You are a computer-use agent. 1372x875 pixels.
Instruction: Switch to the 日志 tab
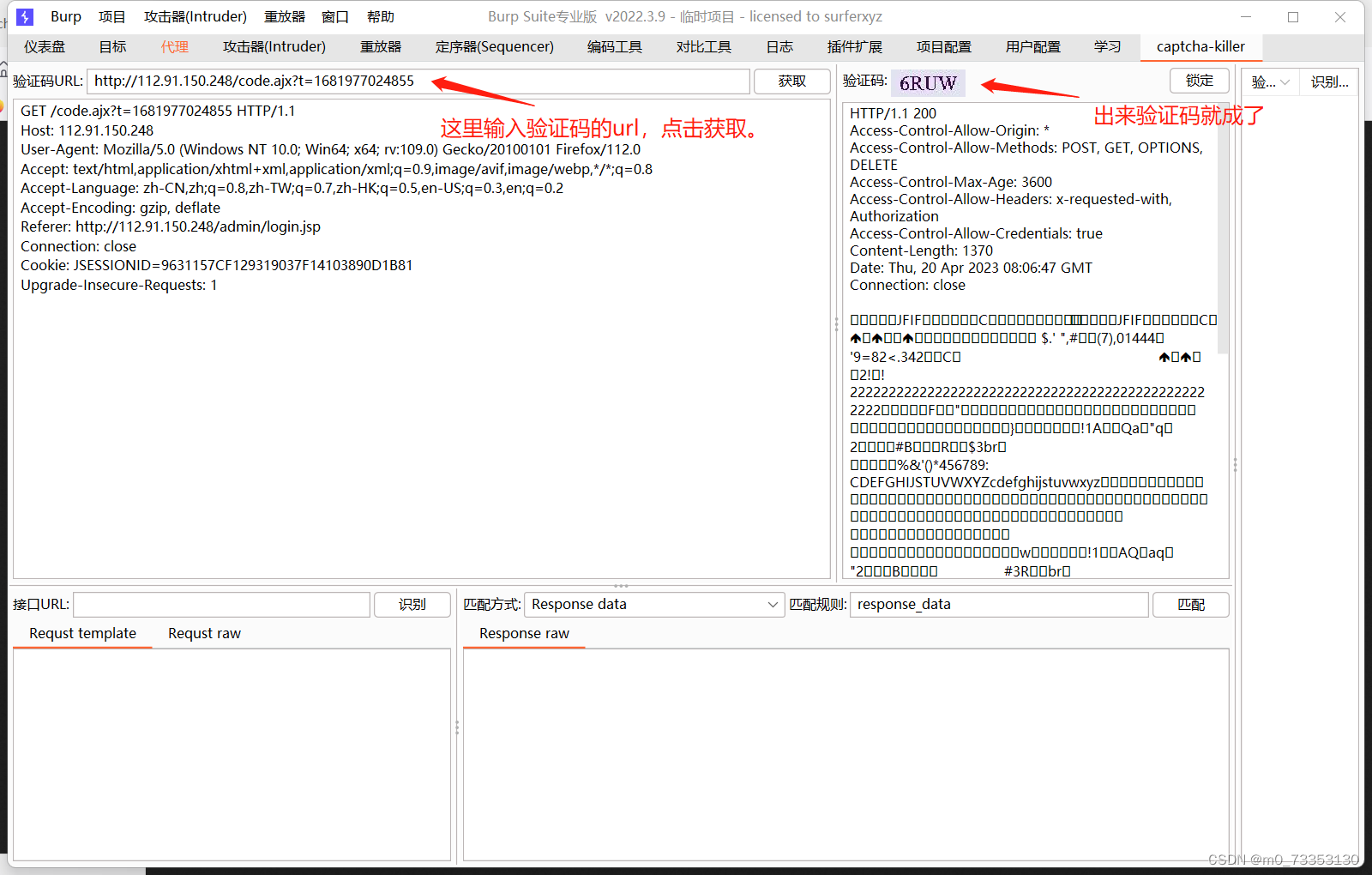(779, 46)
